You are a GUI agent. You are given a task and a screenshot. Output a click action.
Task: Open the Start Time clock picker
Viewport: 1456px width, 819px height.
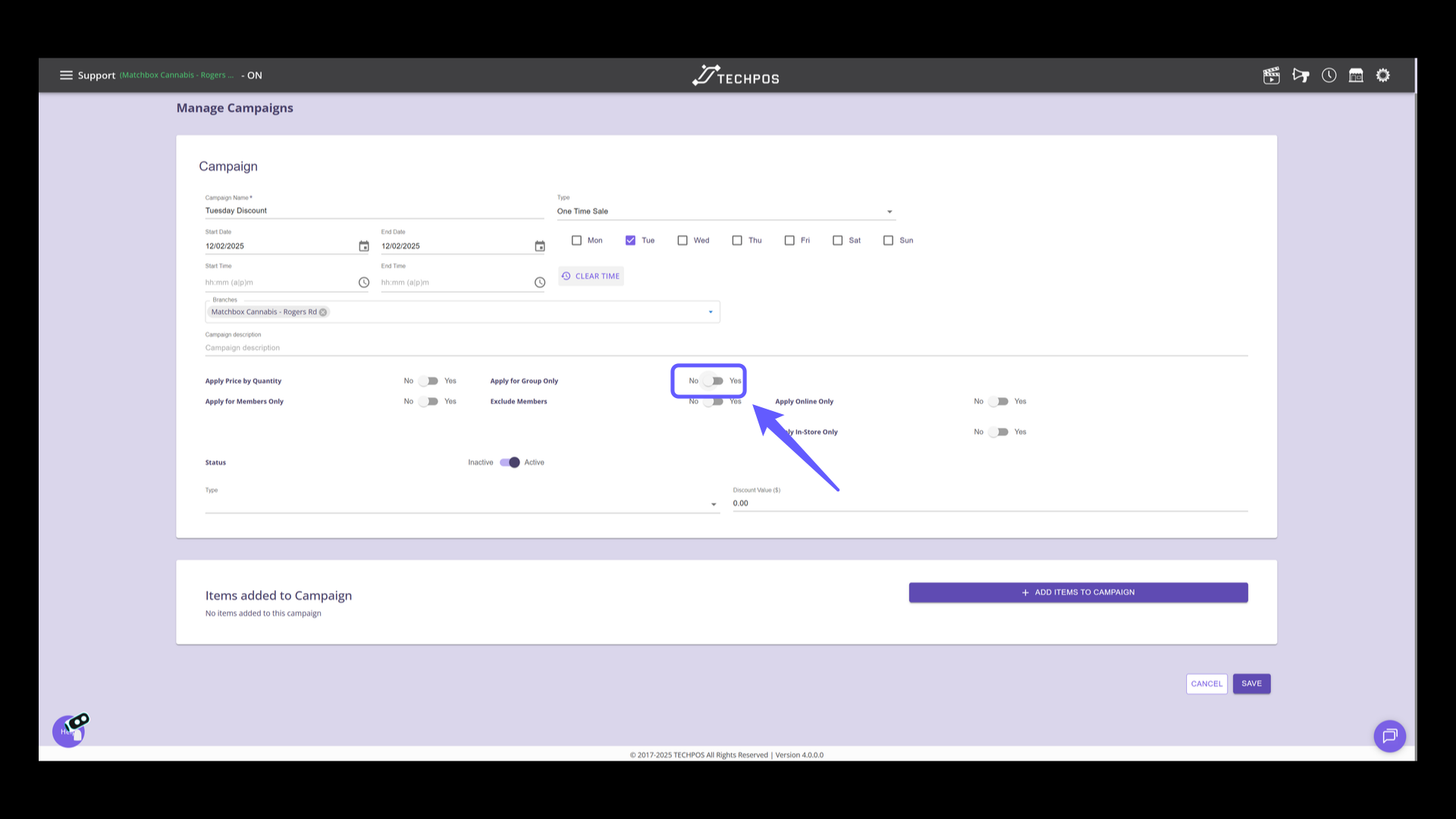(x=363, y=282)
